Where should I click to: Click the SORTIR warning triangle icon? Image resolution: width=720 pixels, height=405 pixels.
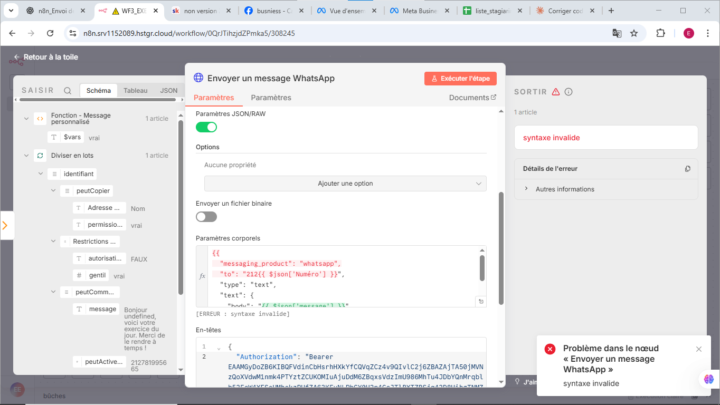tap(556, 92)
